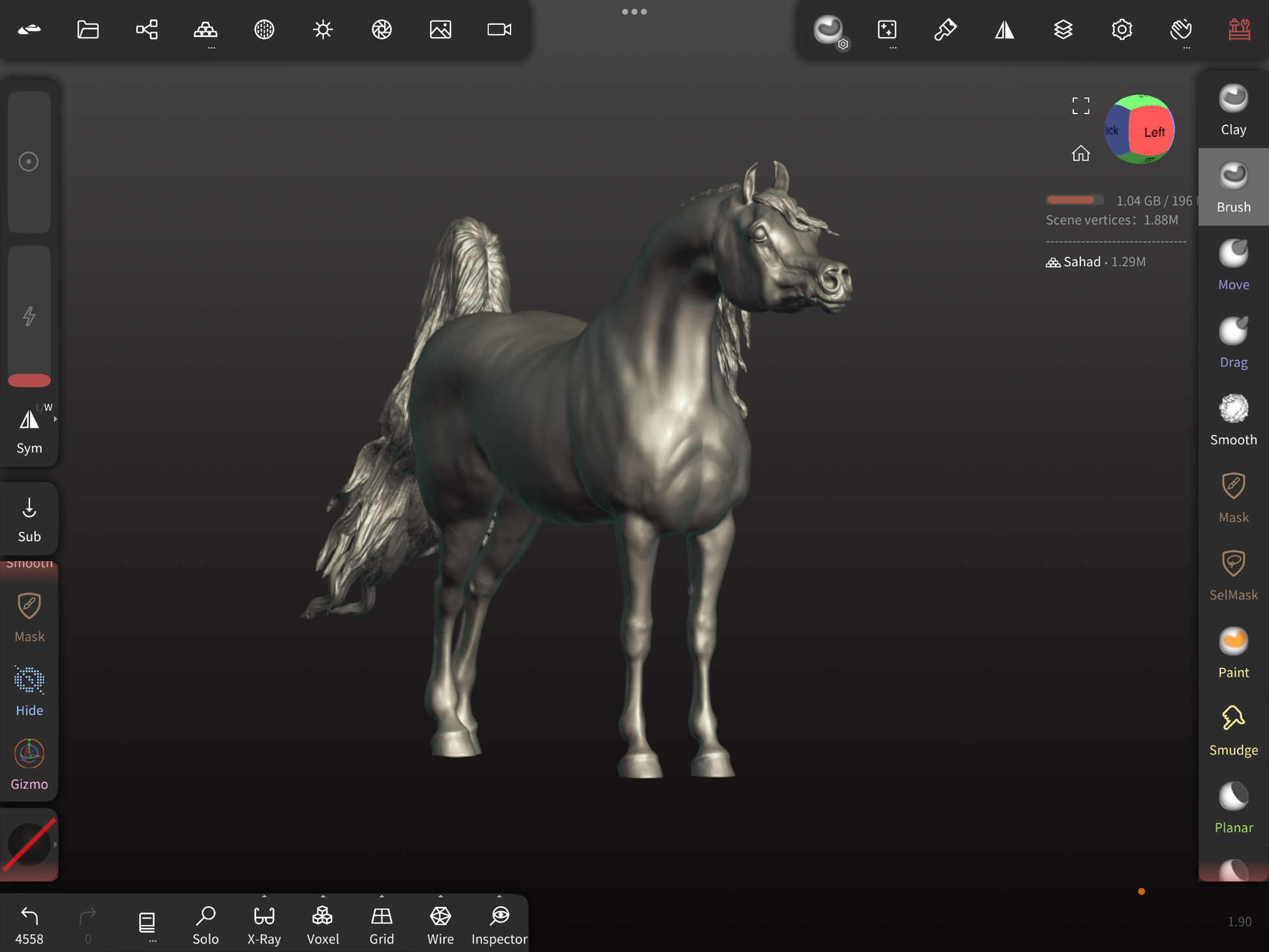Screen dimensions: 1269x952
Task: Expand the material swatch arrow
Action: click(x=55, y=844)
